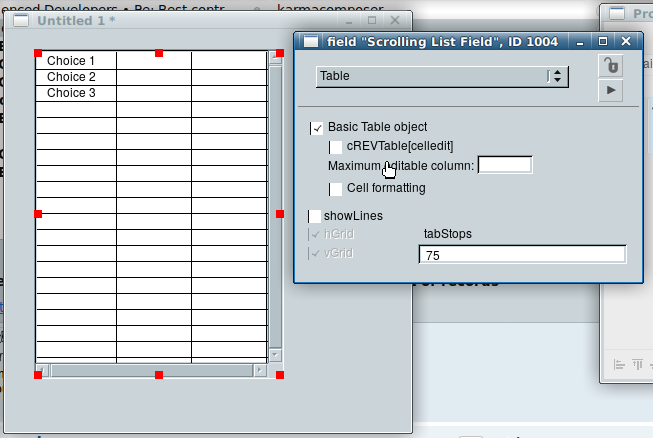Click the table's vertical scrollbar track
Viewport: 653px width, 438px height.
click(275, 206)
